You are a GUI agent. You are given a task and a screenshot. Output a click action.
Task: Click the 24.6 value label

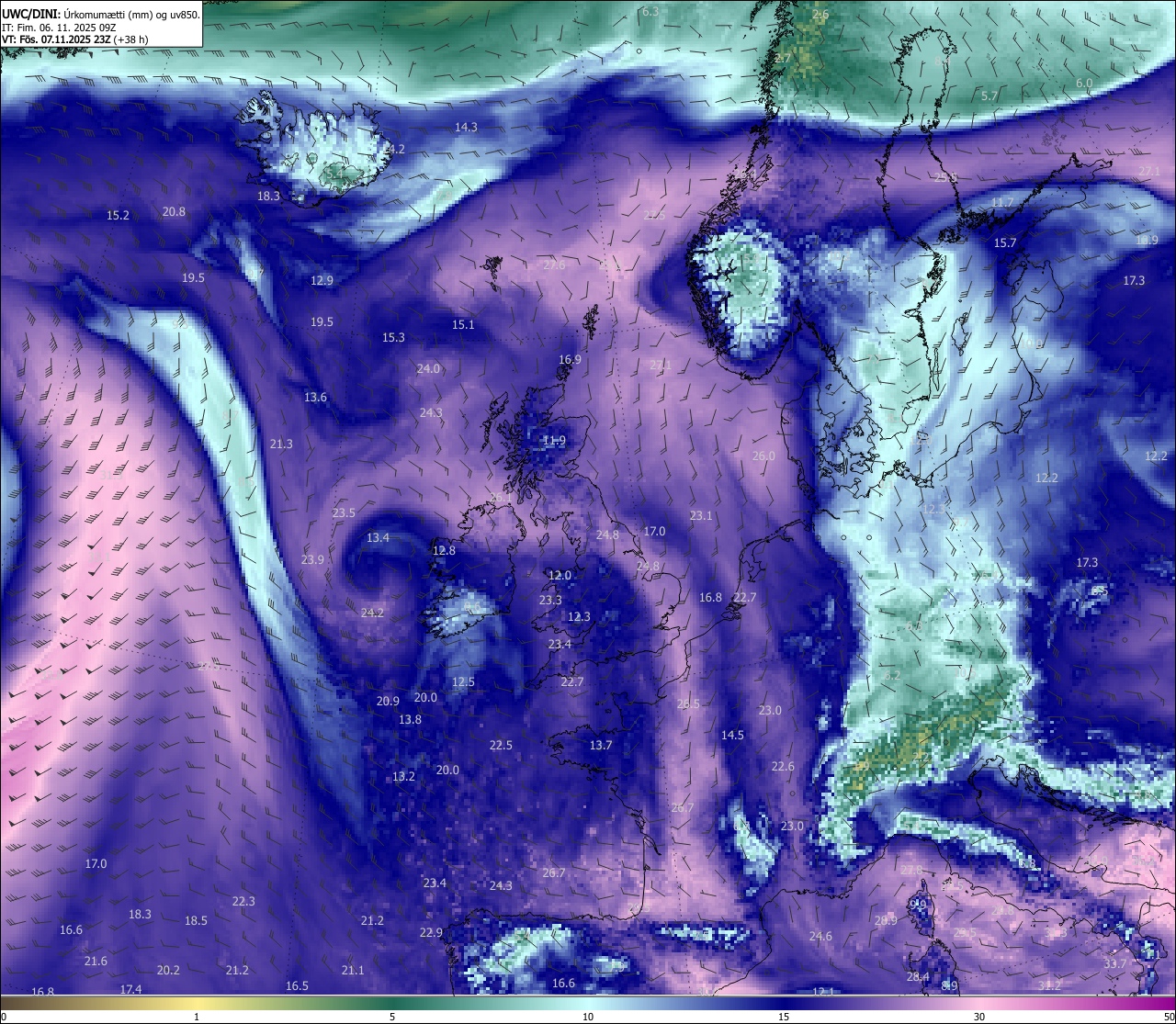pos(820,936)
